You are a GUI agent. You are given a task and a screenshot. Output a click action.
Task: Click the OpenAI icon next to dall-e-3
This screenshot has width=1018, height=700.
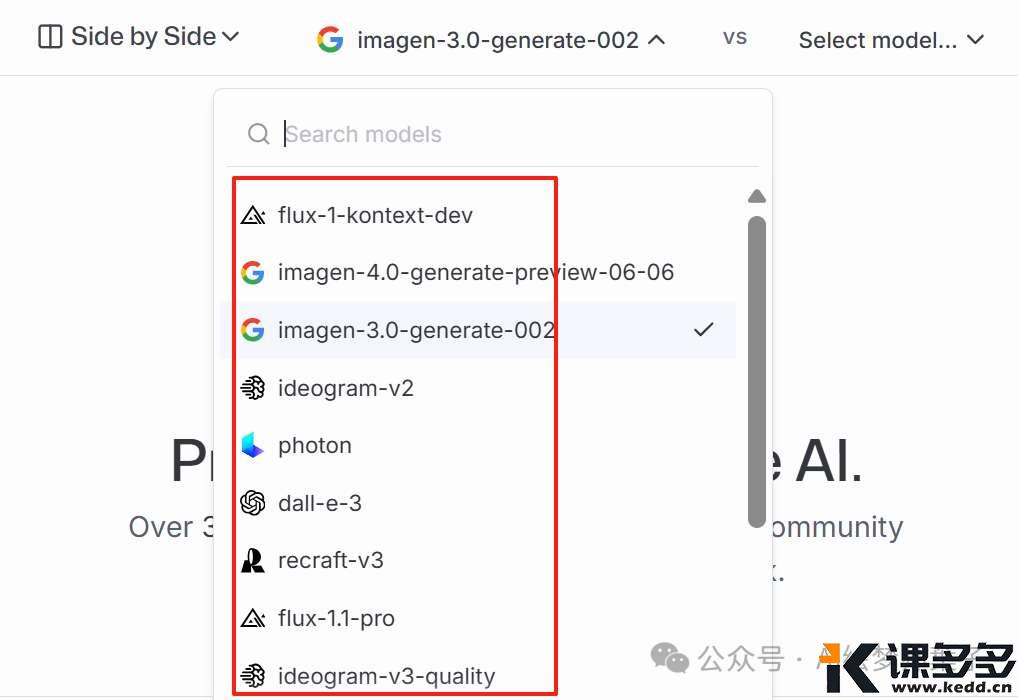click(x=253, y=503)
